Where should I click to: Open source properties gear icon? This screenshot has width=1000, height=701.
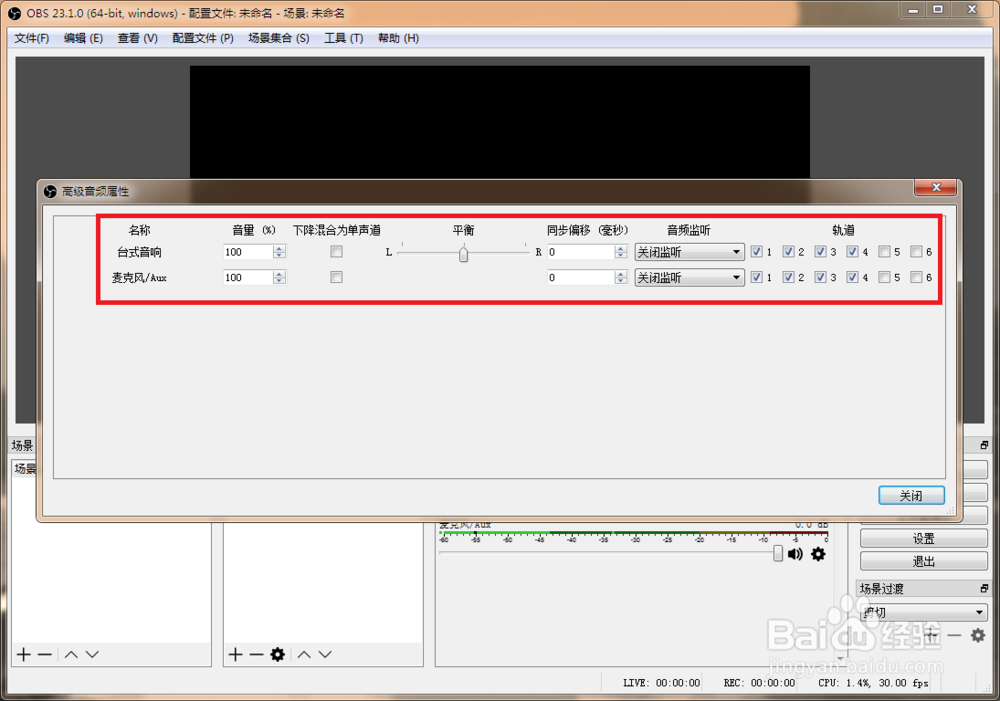277,654
